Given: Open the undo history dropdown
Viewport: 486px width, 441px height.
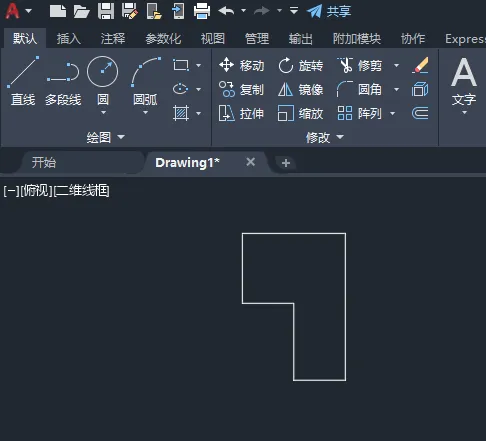Looking at the screenshot, I should pyautogui.click(x=243, y=11).
